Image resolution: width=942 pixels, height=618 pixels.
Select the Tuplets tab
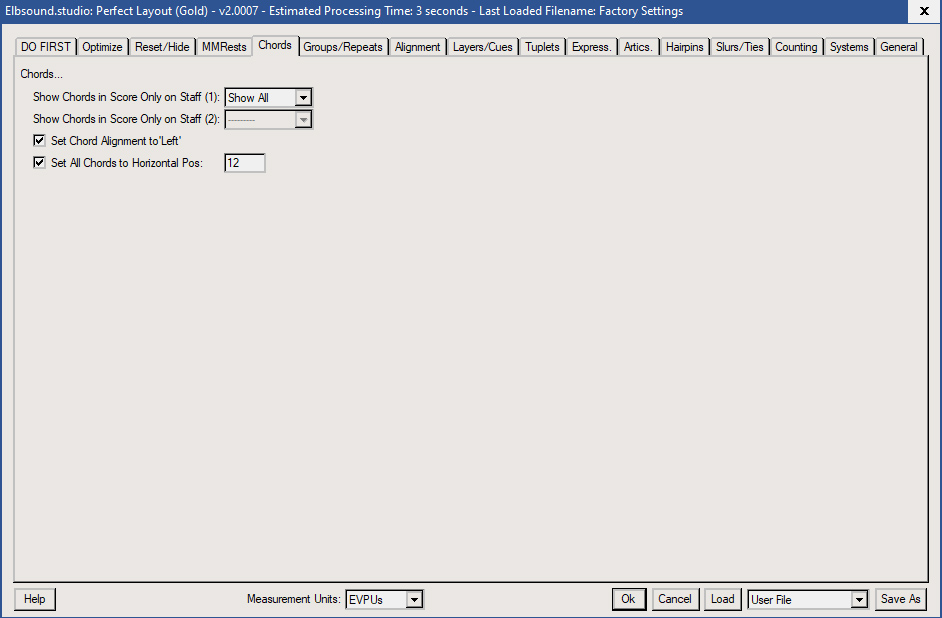click(x=542, y=47)
